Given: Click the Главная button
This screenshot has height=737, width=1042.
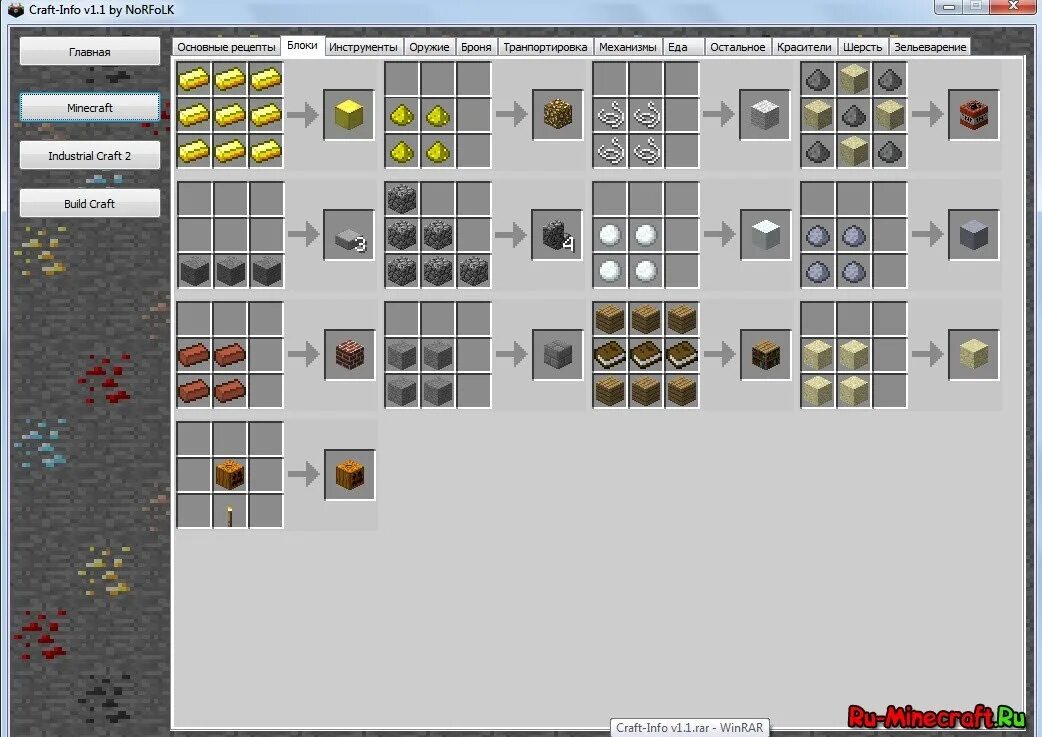Looking at the screenshot, I should tap(90, 52).
